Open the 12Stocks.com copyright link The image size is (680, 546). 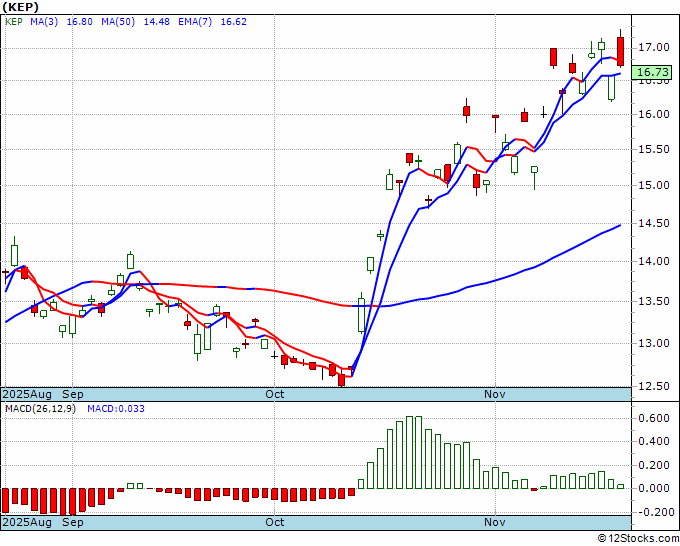coord(638,539)
